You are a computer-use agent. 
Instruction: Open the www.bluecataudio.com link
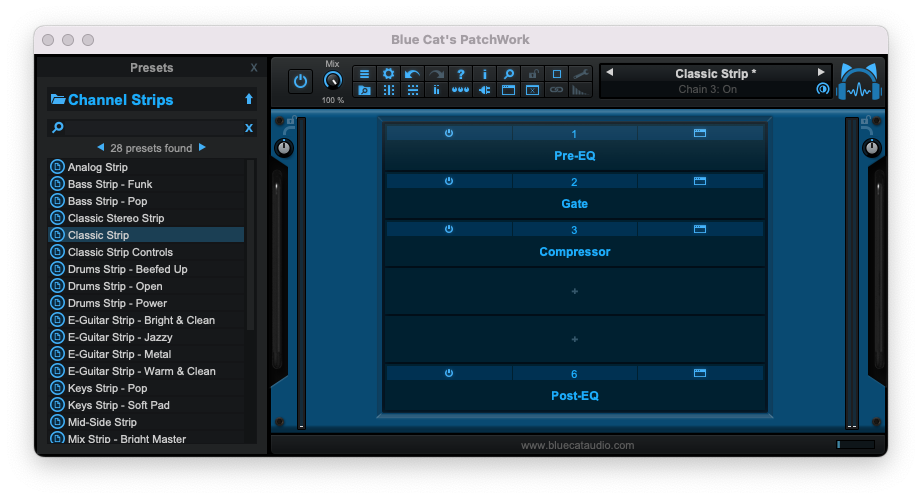click(x=577, y=445)
